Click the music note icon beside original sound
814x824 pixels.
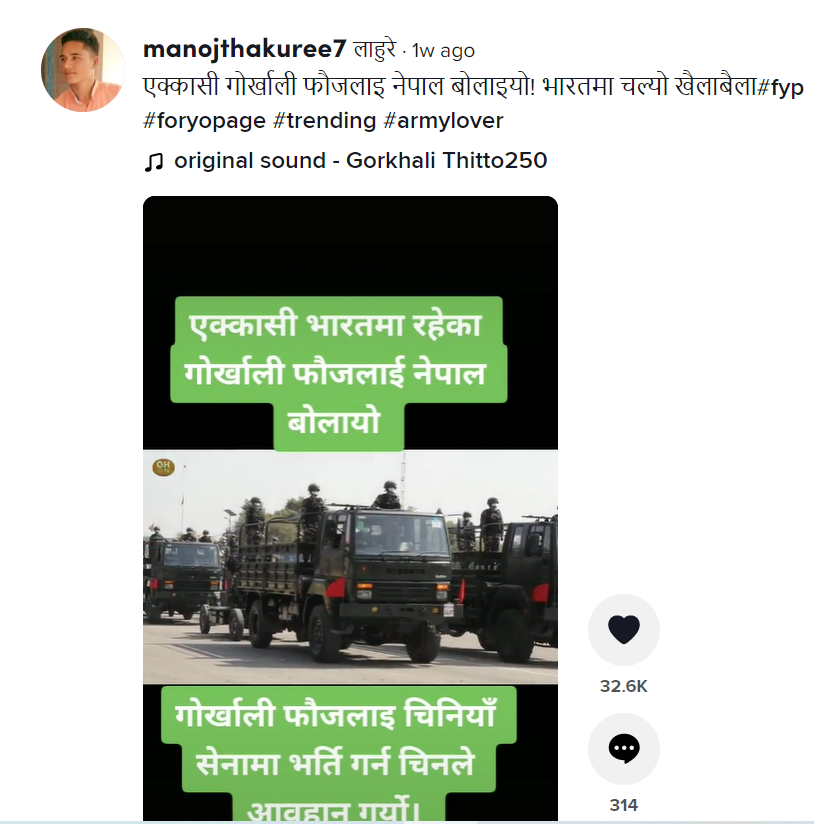tap(154, 162)
